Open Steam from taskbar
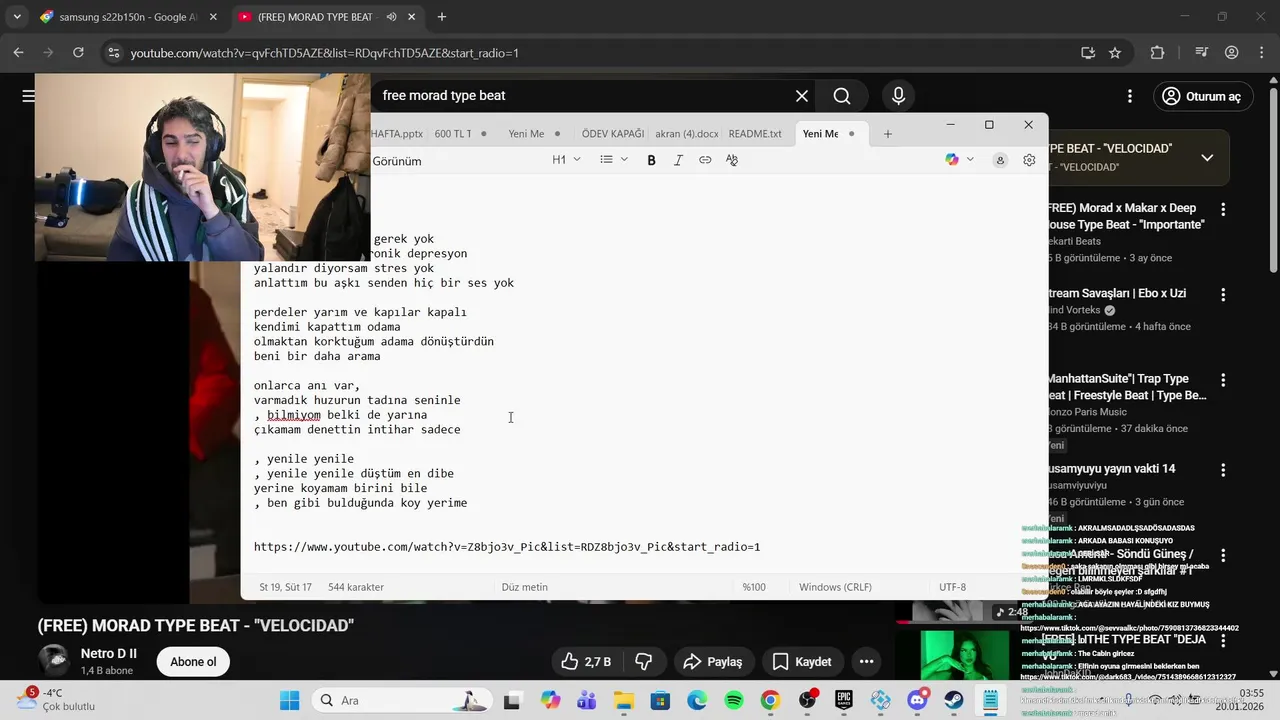 (x=954, y=700)
